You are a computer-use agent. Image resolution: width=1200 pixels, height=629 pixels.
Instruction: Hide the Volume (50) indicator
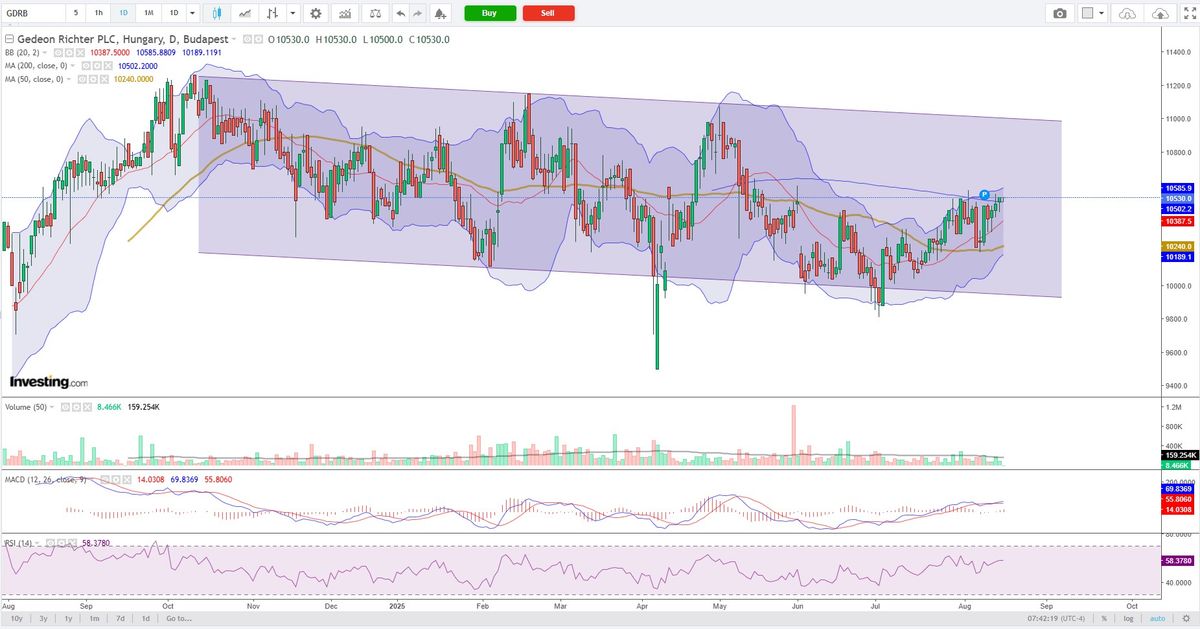(65, 407)
